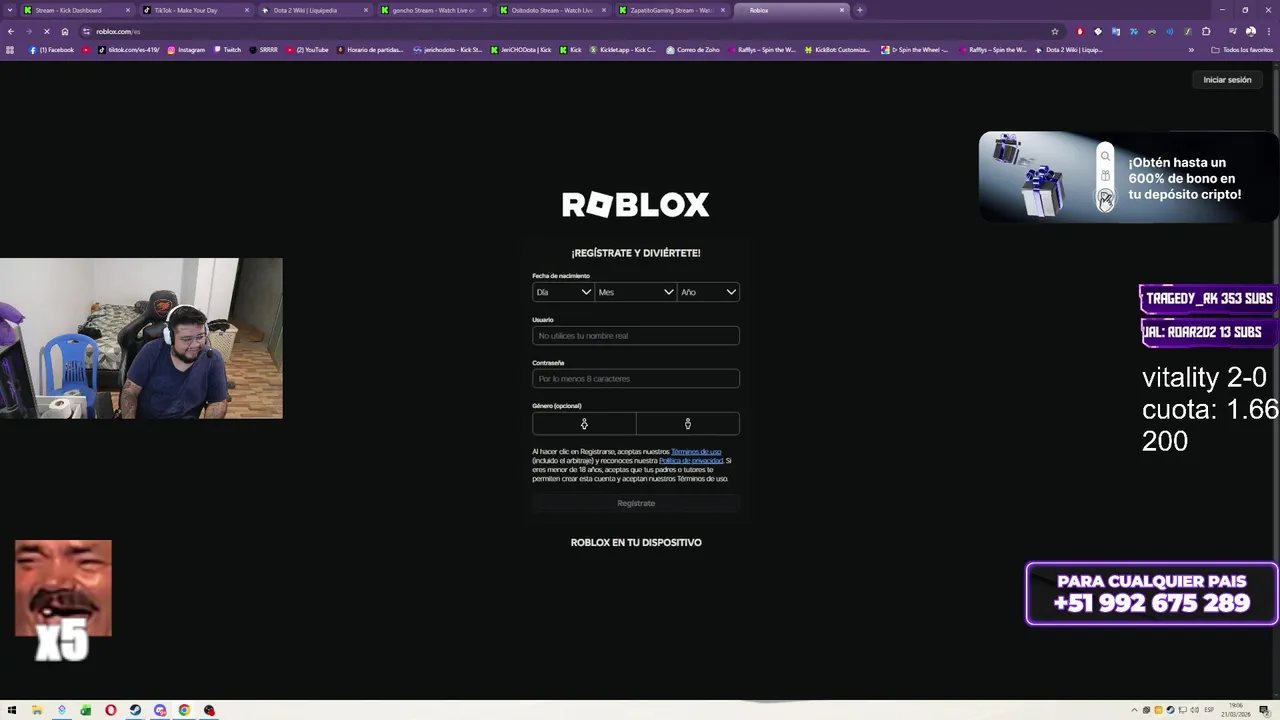The height and width of the screenshot is (720, 1280).
Task: Open a new tab with the plus button
Action: (x=860, y=10)
